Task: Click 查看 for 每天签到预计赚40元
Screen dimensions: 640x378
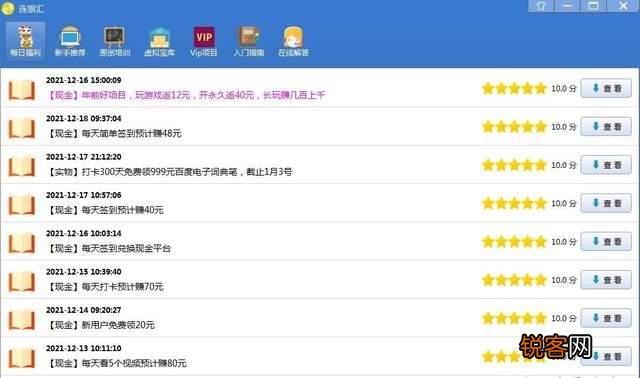Action: [x=606, y=203]
